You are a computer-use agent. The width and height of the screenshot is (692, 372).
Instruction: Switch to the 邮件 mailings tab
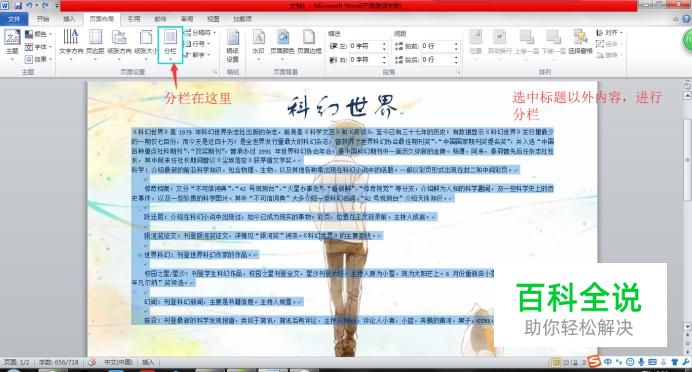160,19
